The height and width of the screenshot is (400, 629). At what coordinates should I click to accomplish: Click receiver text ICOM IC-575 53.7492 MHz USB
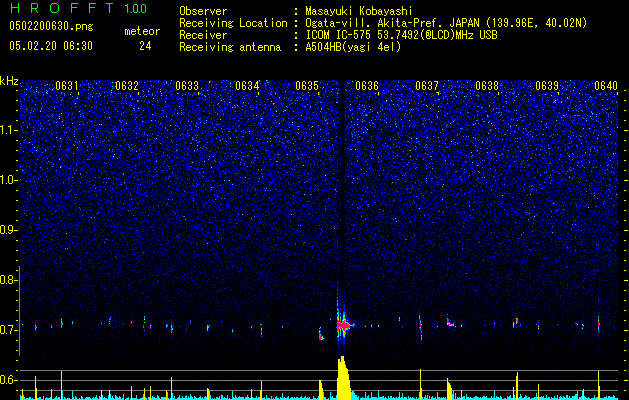(x=401, y=35)
